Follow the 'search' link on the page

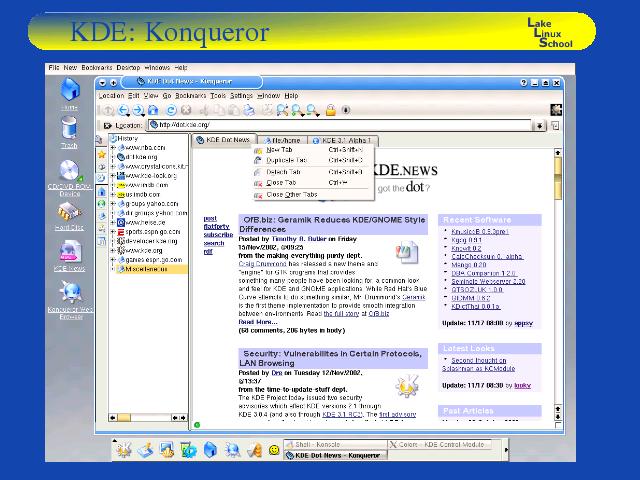[214, 243]
